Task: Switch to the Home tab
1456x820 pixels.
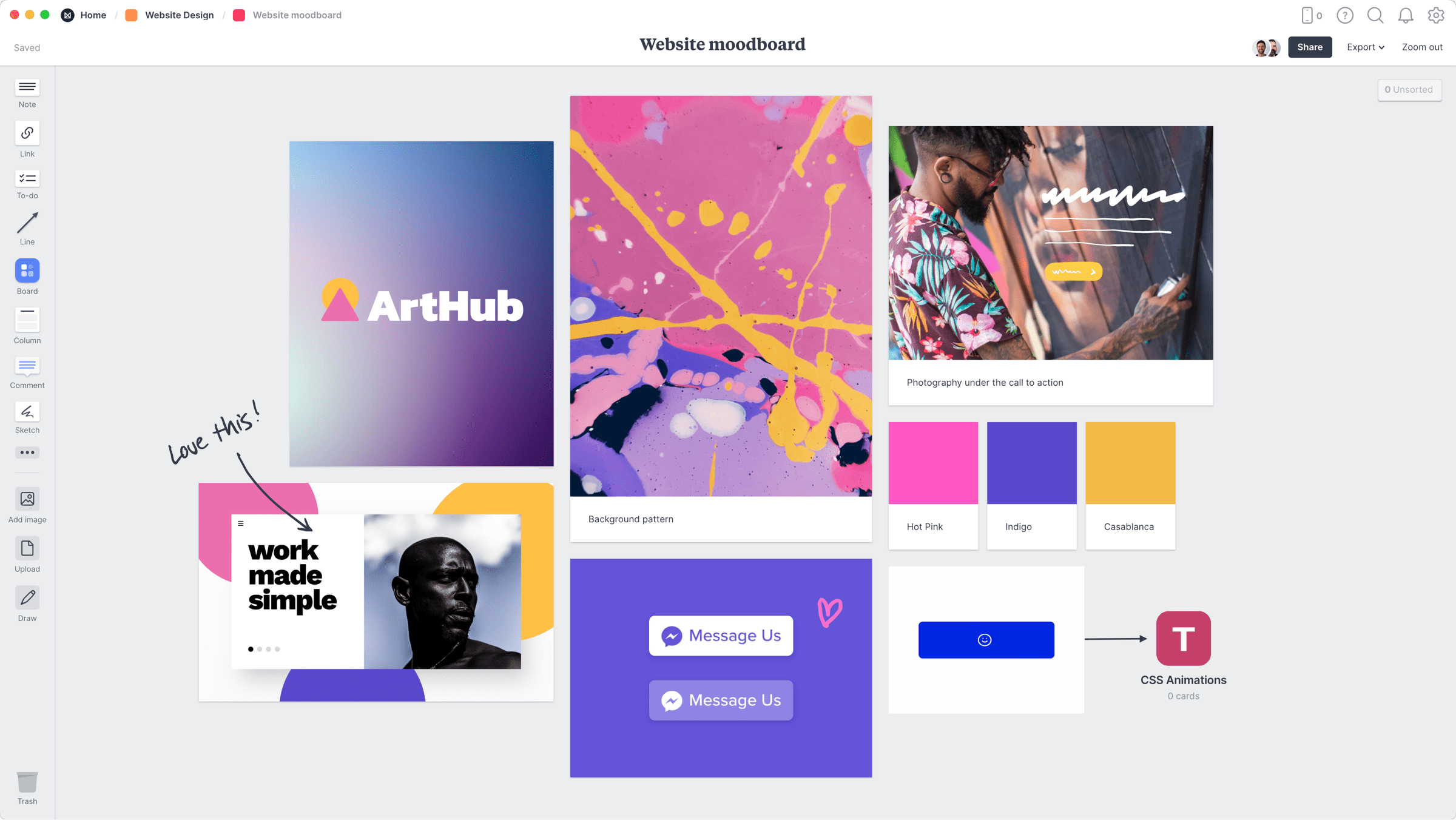Action: pos(92,15)
